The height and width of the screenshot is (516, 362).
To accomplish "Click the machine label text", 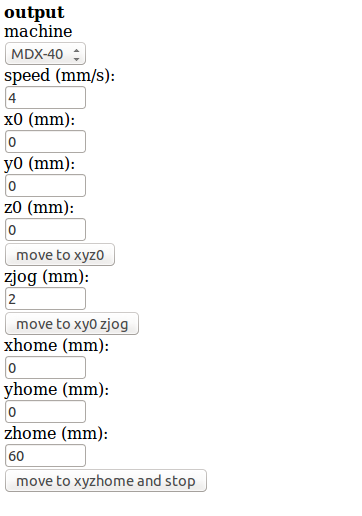I will tap(38, 31).
